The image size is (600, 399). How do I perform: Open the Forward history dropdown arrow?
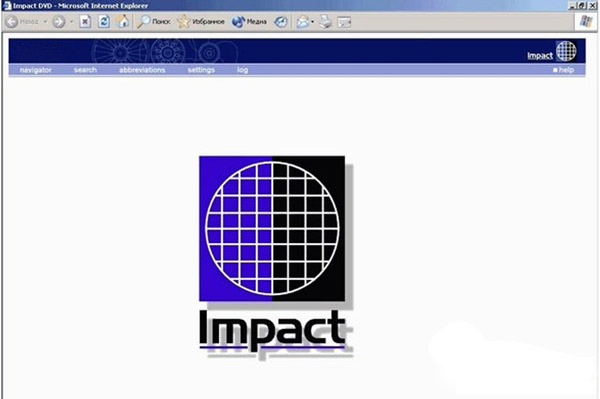click(x=71, y=22)
